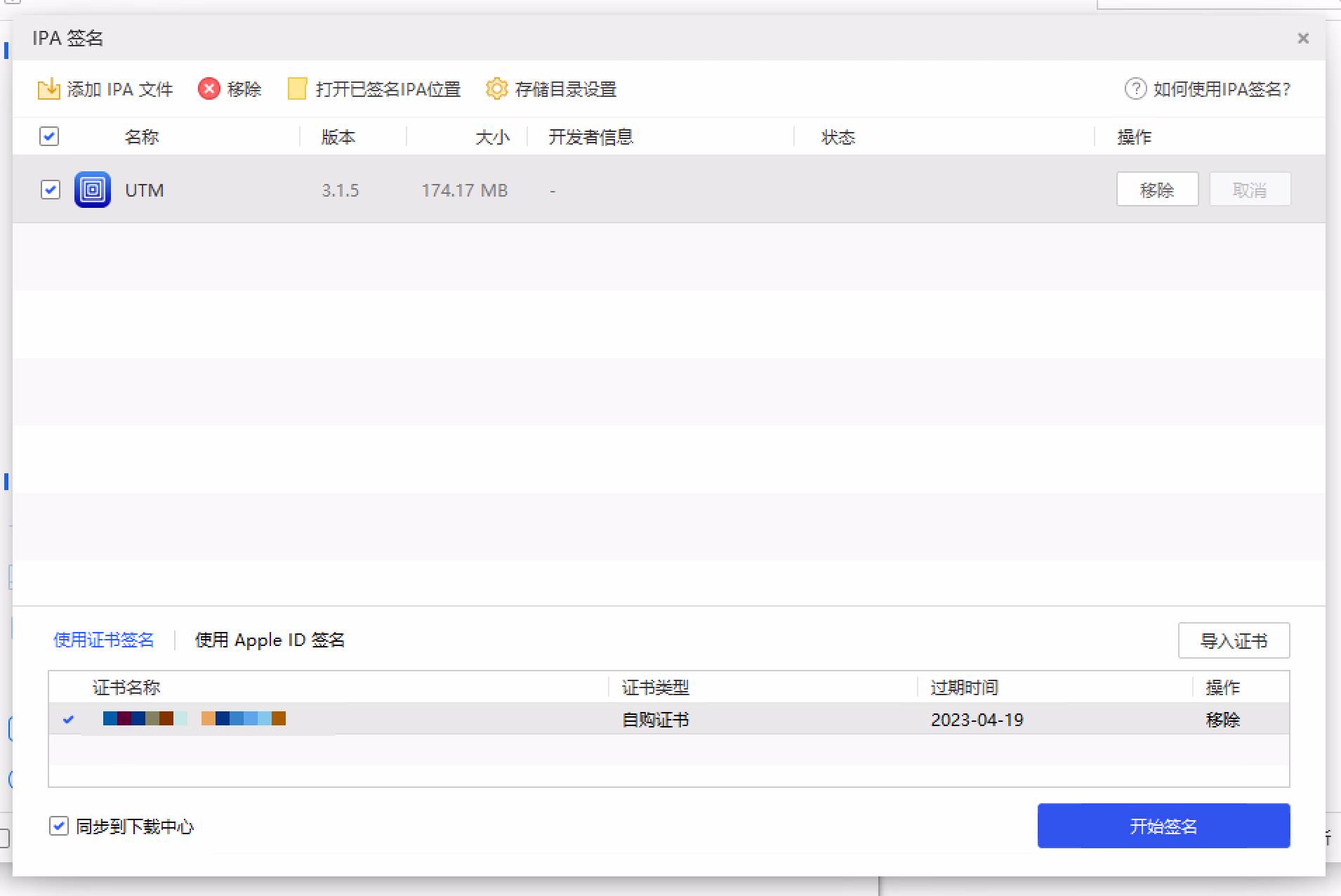Screen dimensions: 1341x896
Task: Disable the sync to download center checkbox
Action: [59, 826]
